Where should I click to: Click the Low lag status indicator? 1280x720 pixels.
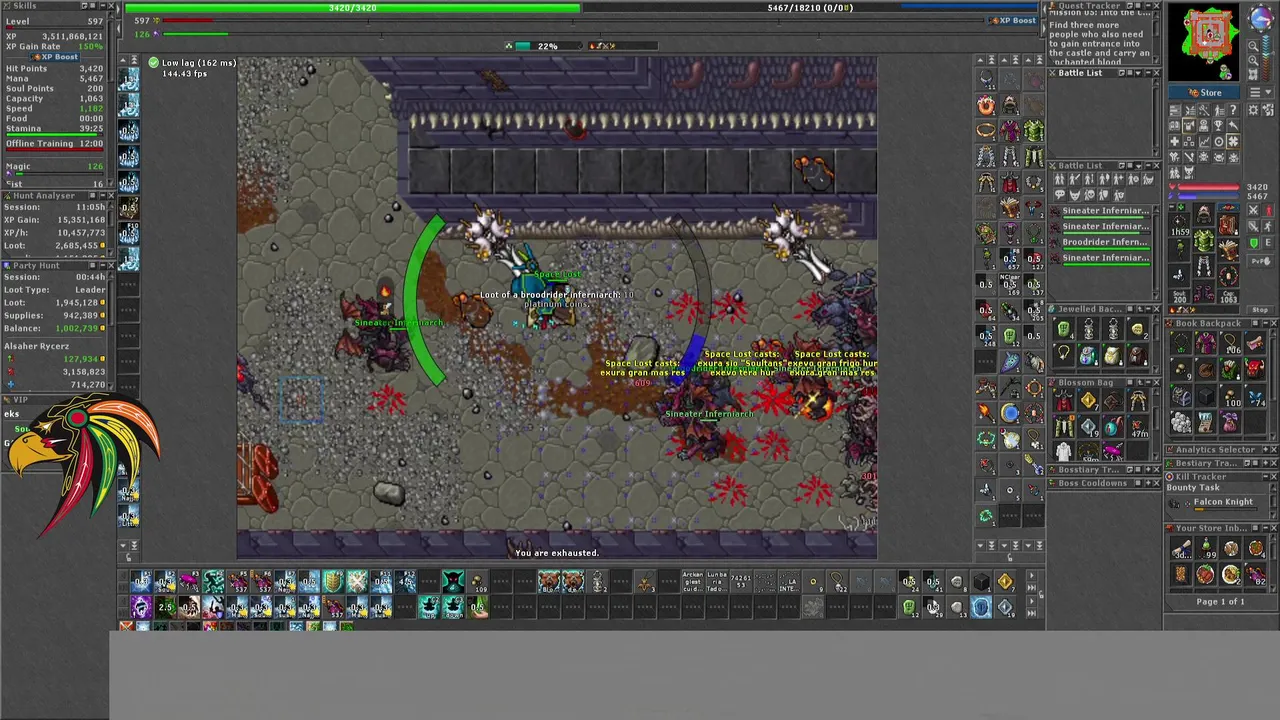click(191, 63)
